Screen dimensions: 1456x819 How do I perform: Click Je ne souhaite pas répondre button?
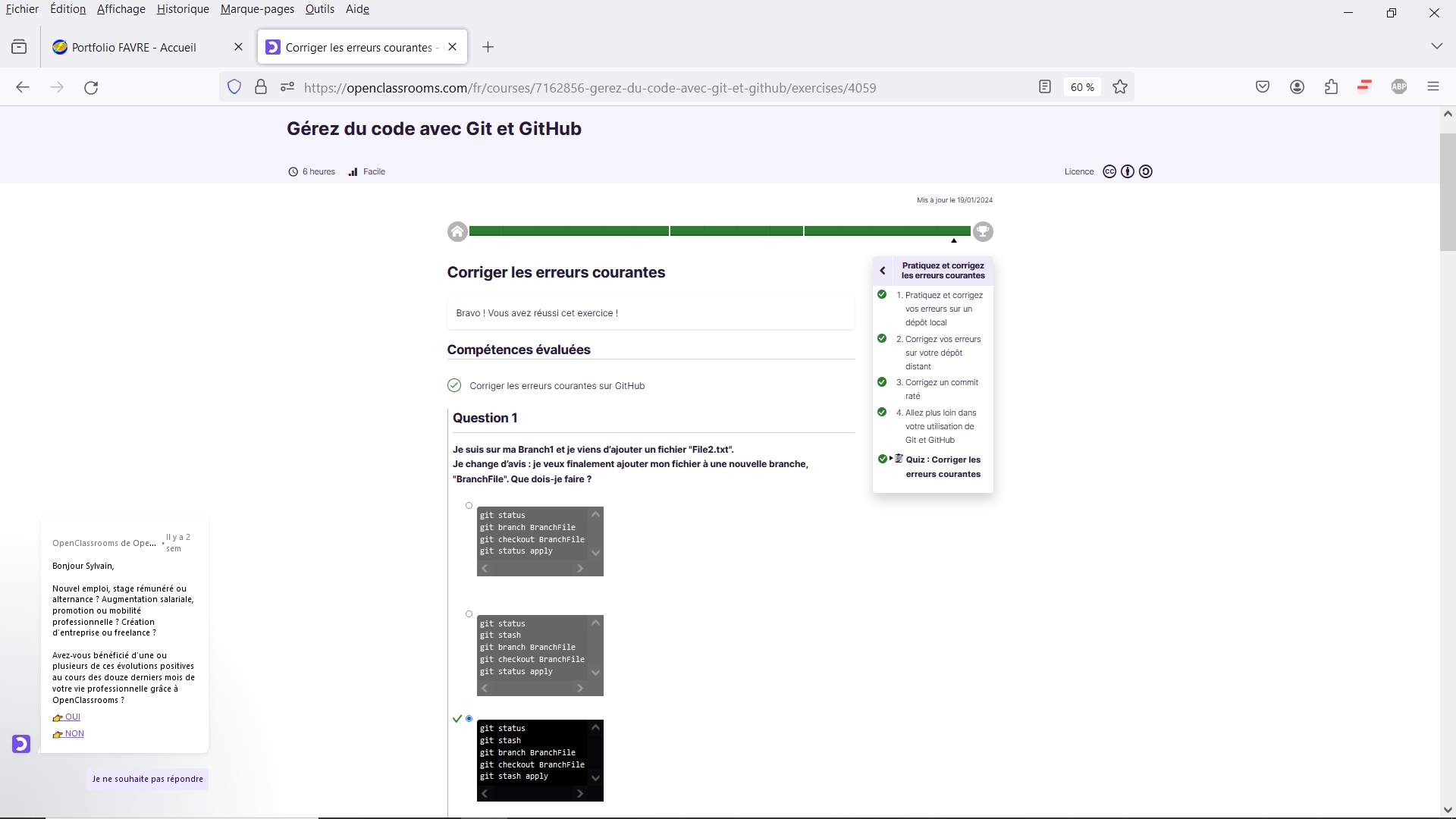pyautogui.click(x=147, y=779)
